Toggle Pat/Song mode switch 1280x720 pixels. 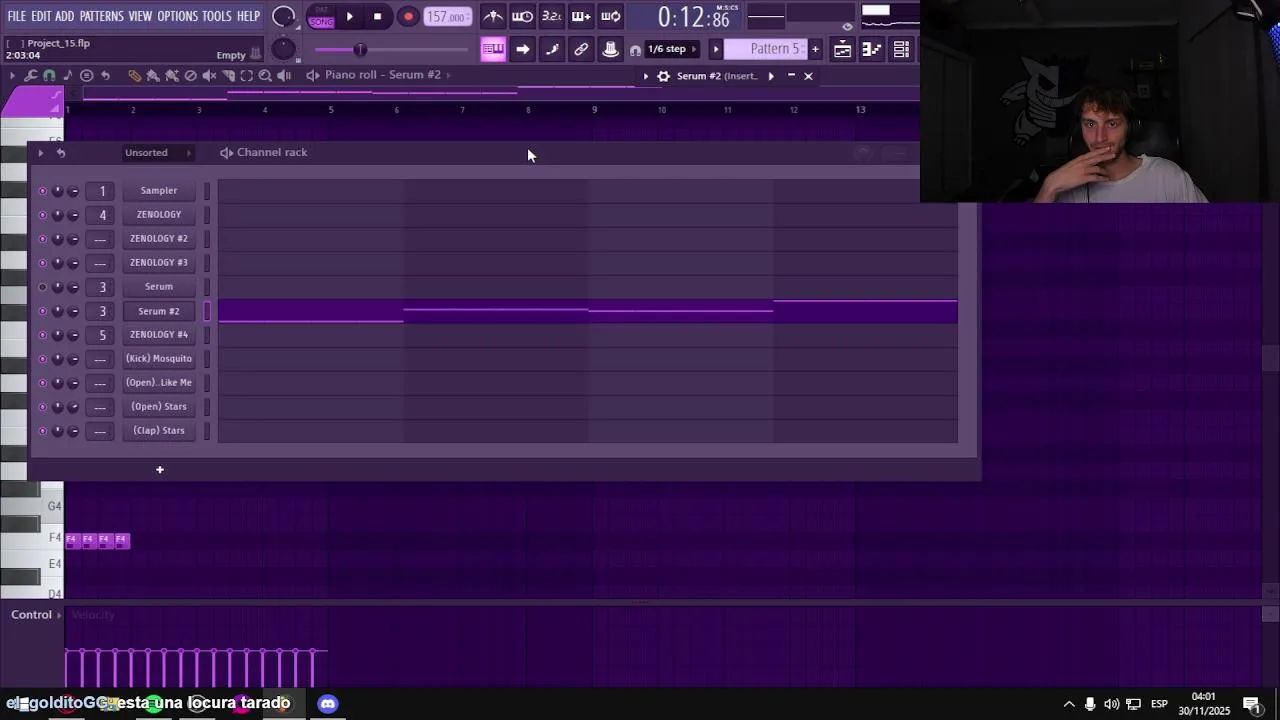click(321, 16)
